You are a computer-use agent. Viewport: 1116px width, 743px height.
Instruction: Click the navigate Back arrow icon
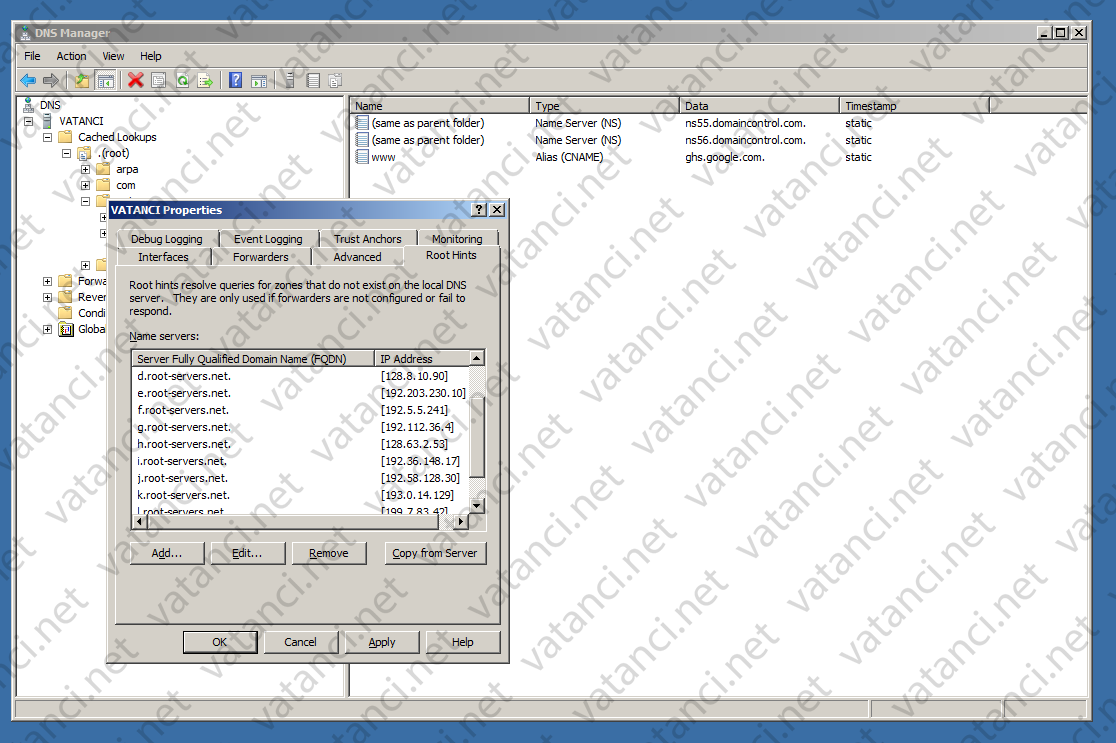tap(28, 80)
